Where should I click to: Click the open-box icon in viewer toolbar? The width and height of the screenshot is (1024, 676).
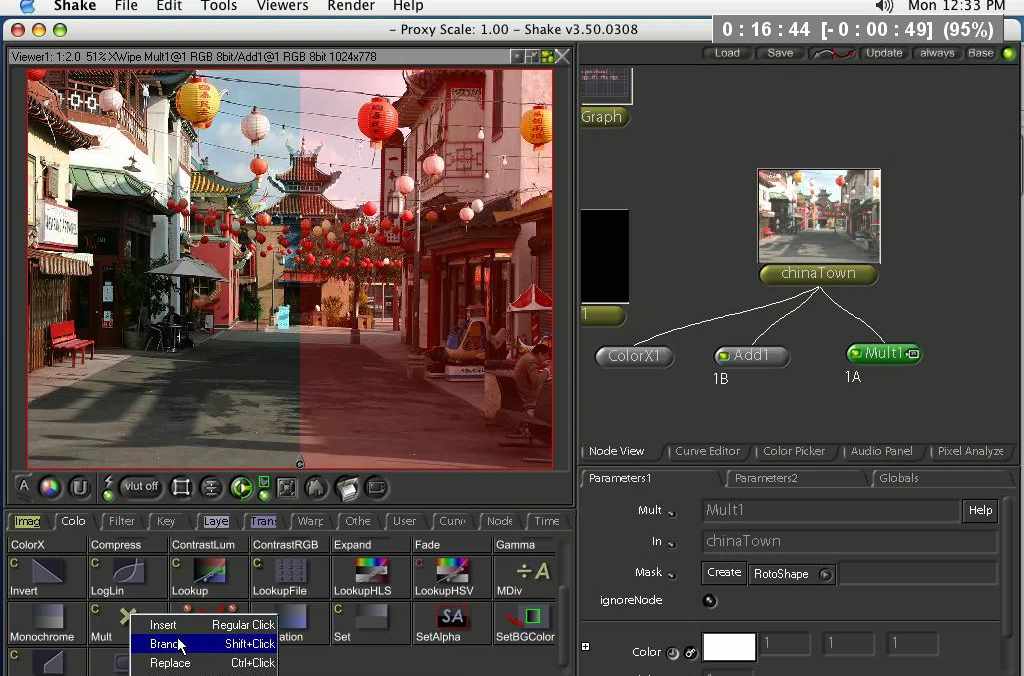pyautogui.click(x=347, y=487)
